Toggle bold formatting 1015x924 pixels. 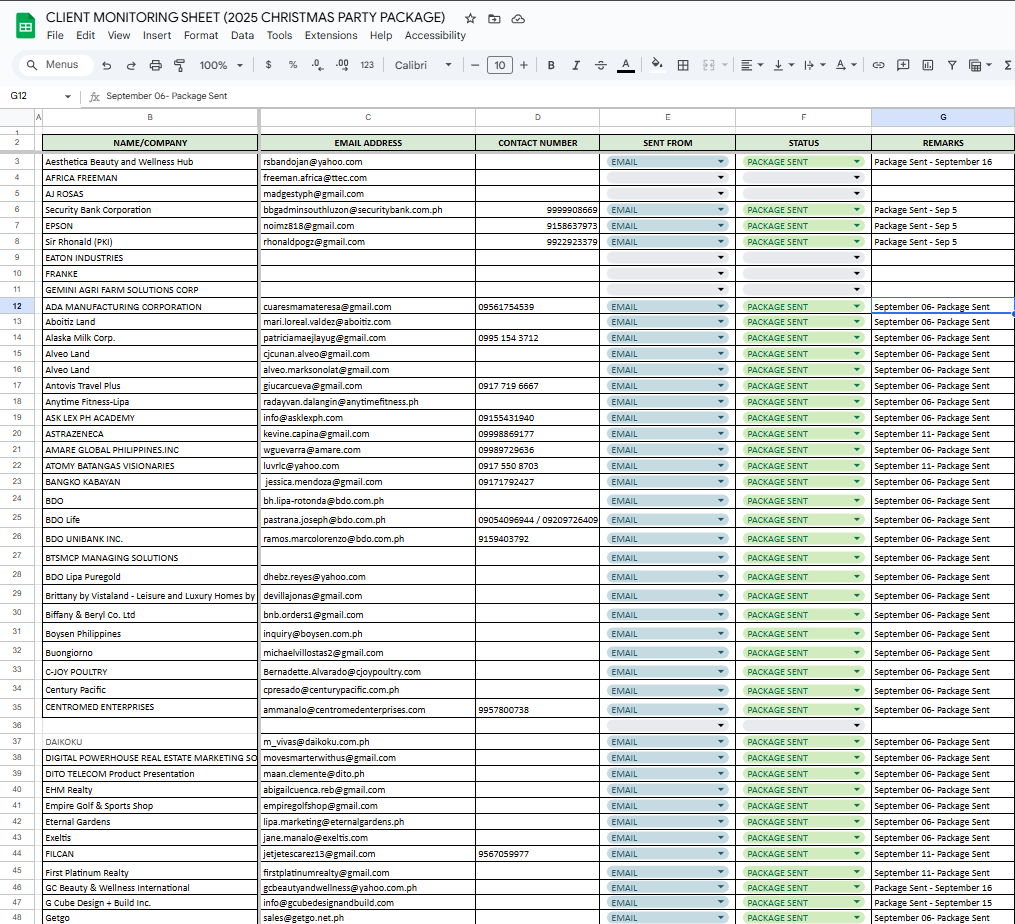coord(551,65)
